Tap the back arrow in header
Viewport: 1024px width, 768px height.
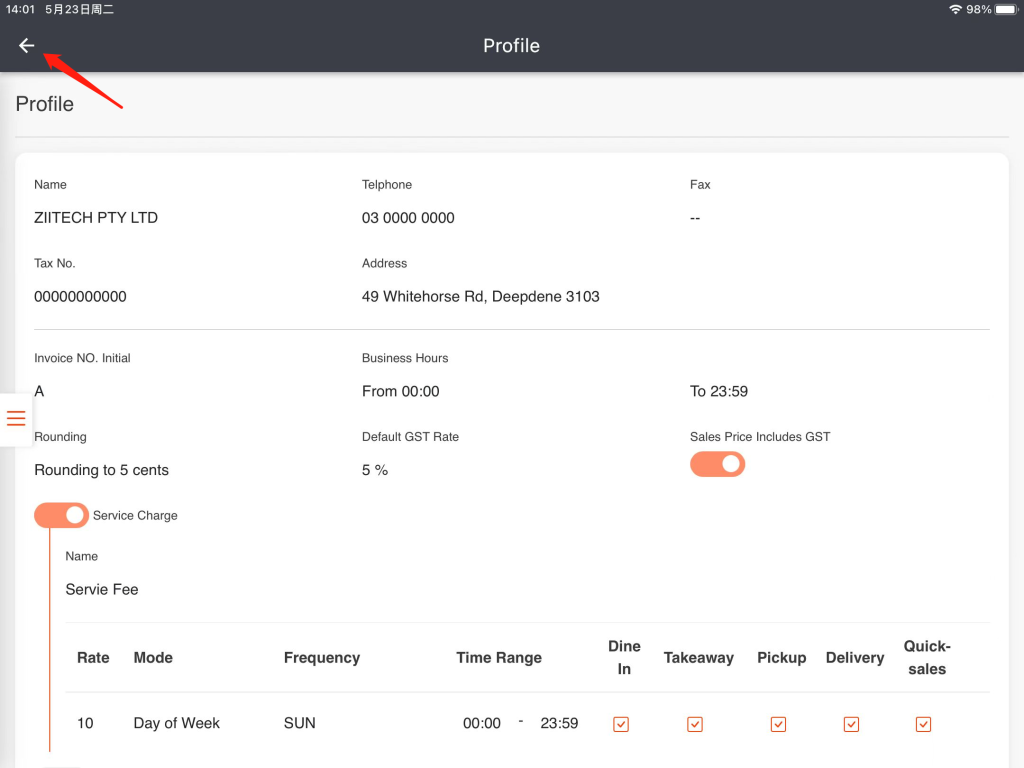(27, 46)
